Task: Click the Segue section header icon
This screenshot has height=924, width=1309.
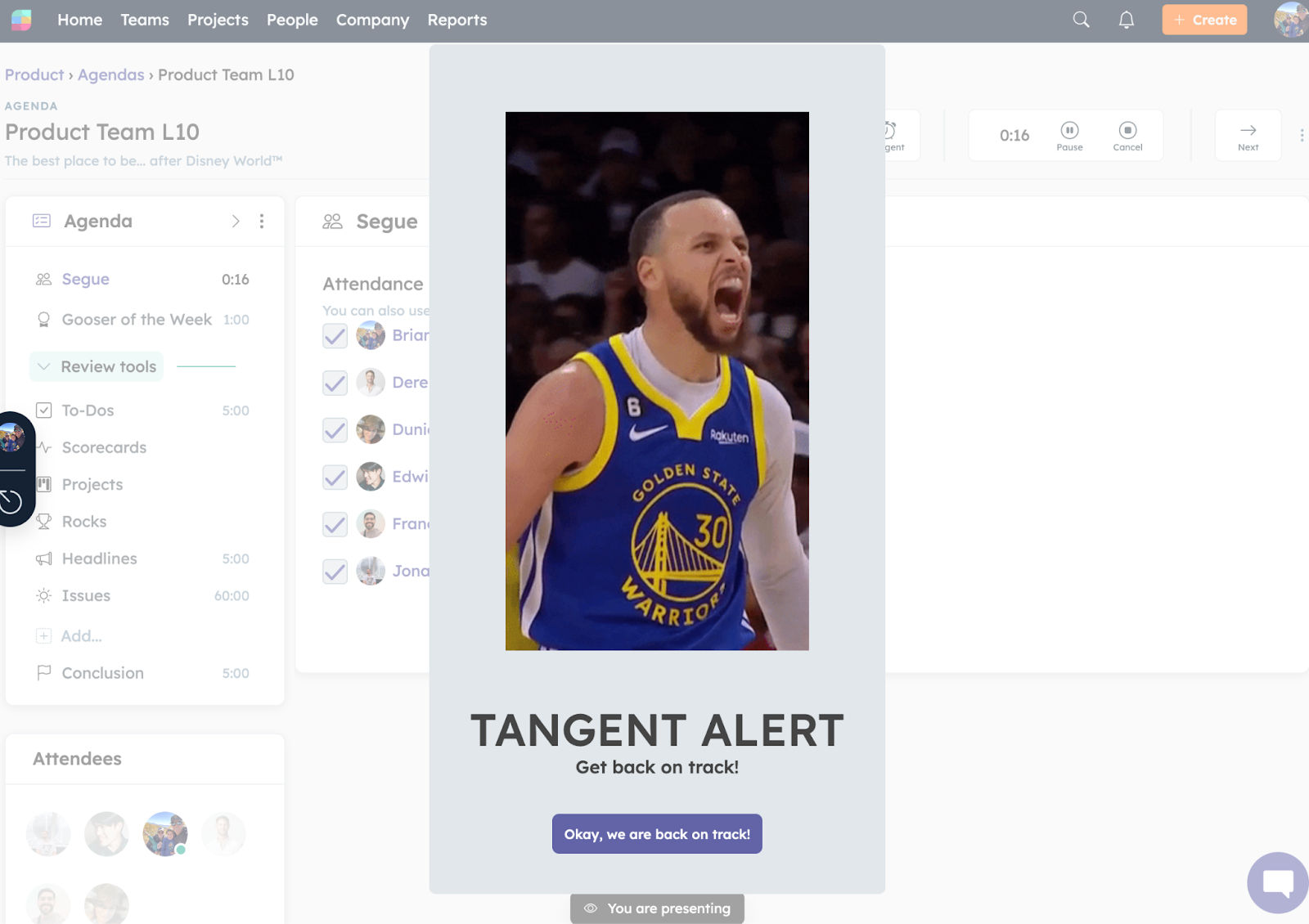Action: pos(332,222)
